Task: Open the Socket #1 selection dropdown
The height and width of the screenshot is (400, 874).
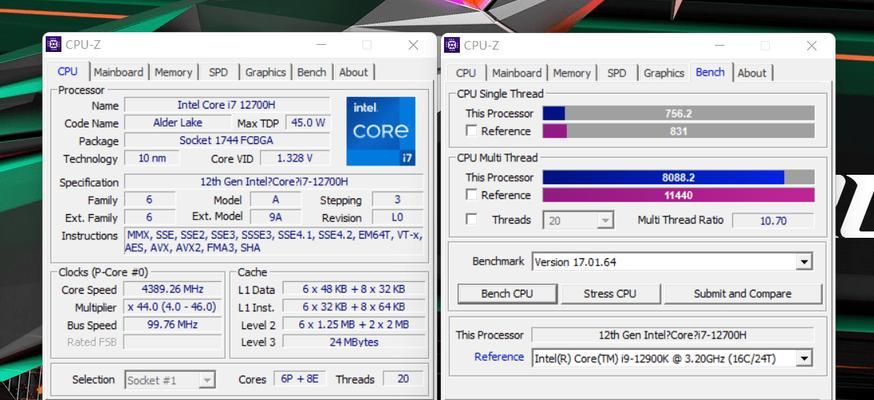Action: pos(169,381)
